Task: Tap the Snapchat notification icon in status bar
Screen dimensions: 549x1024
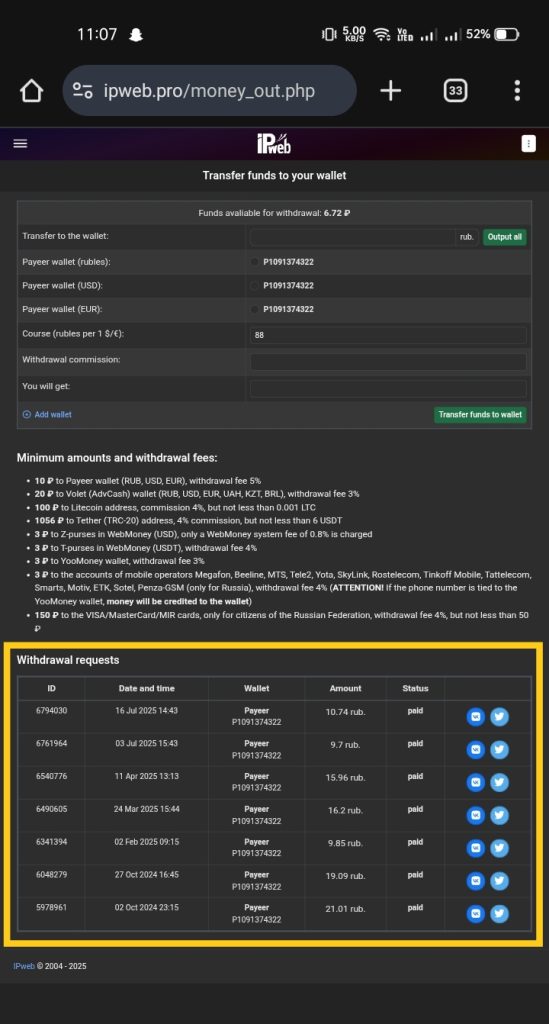Action: 136,34
